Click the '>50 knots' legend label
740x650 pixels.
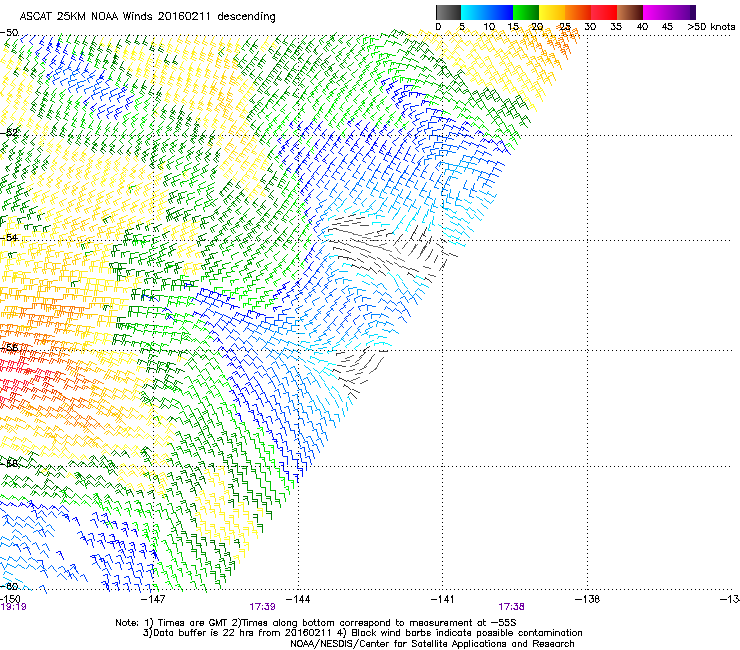pos(711,27)
